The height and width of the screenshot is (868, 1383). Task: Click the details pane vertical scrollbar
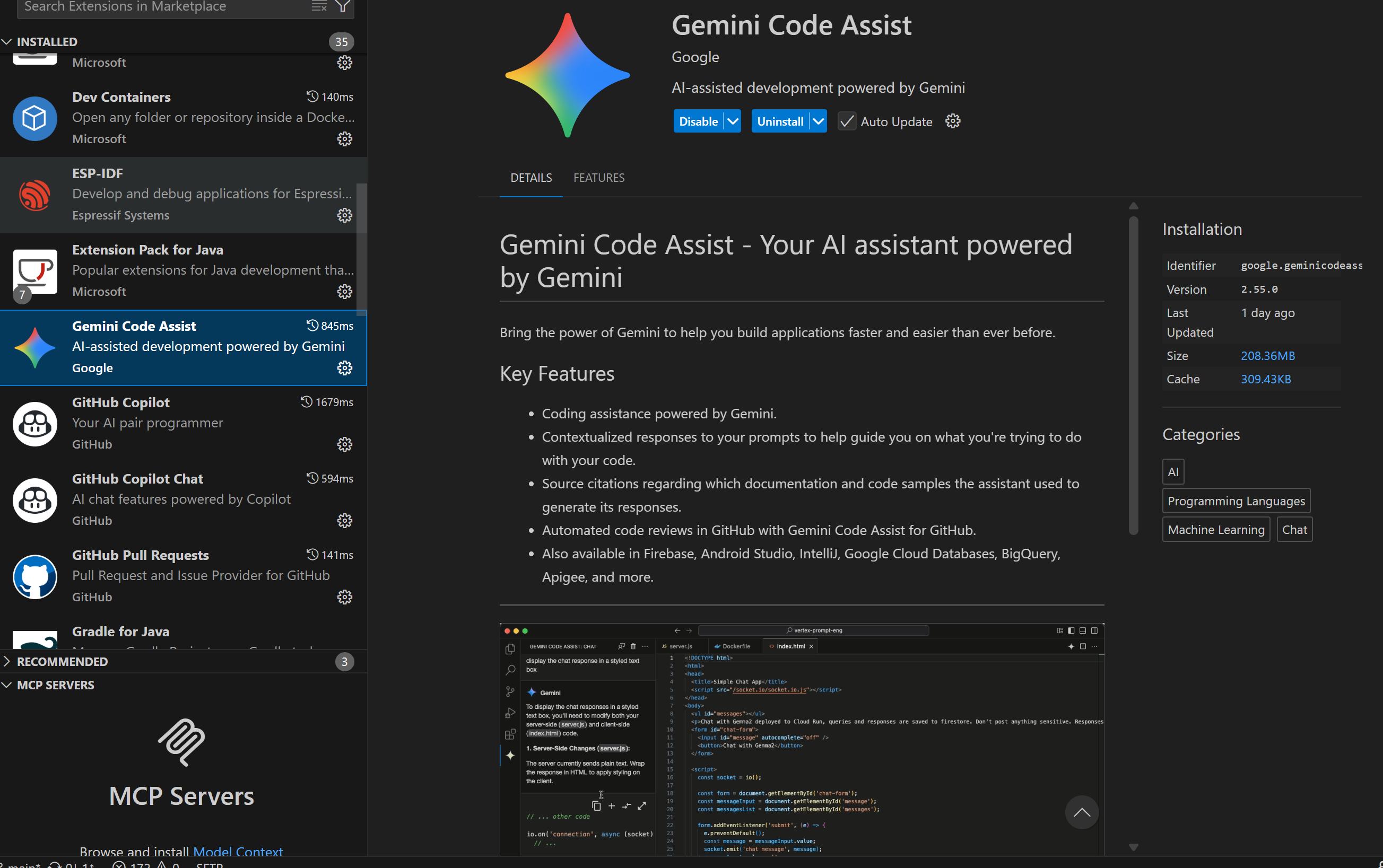pyautogui.click(x=1133, y=376)
